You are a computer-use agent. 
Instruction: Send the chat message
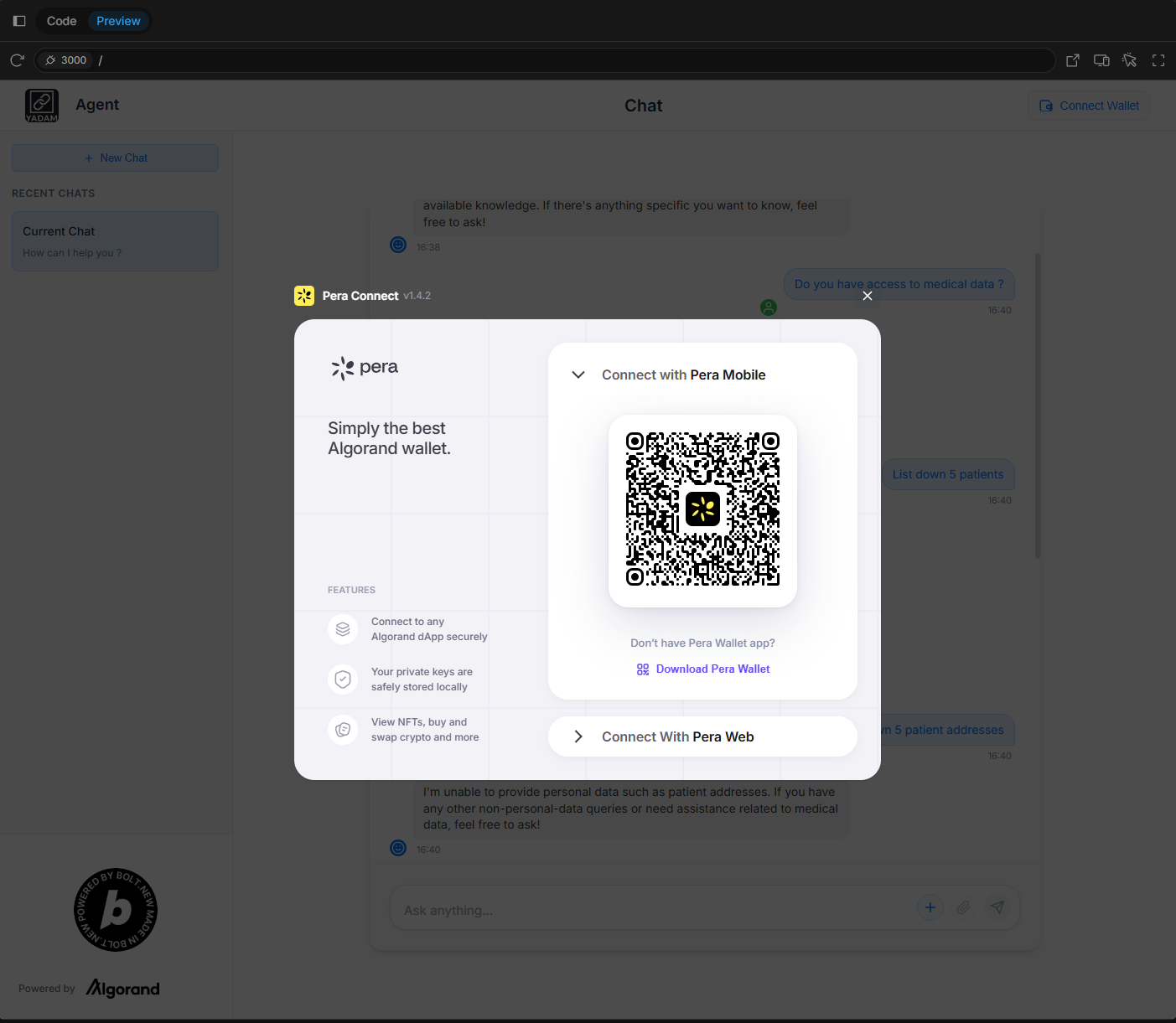point(997,907)
